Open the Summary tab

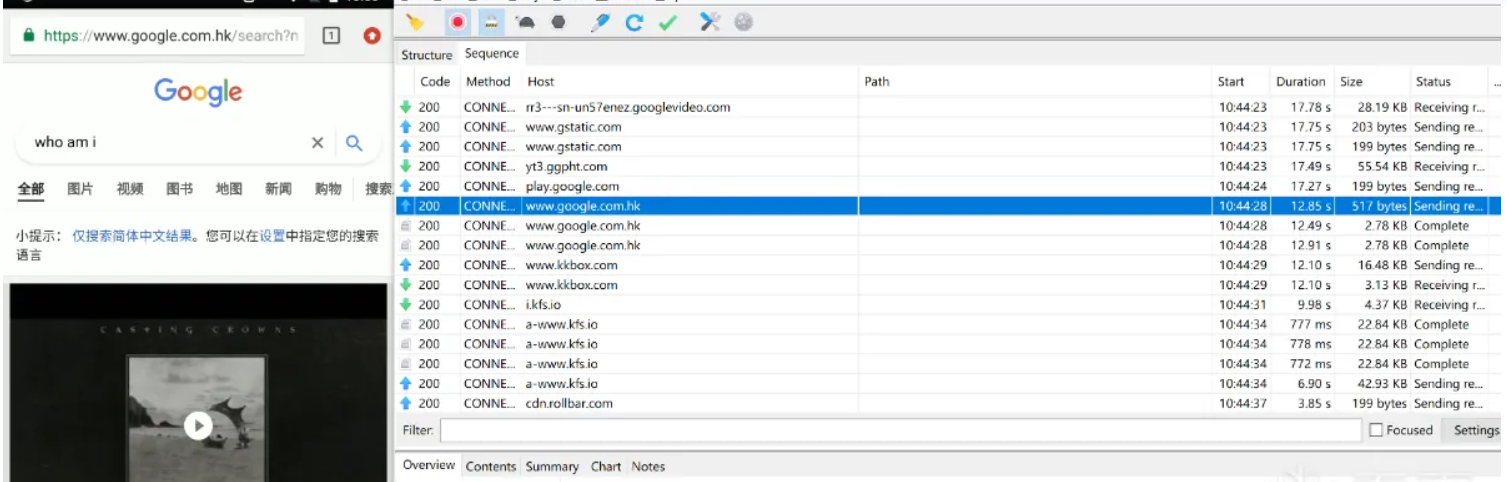[x=552, y=467]
